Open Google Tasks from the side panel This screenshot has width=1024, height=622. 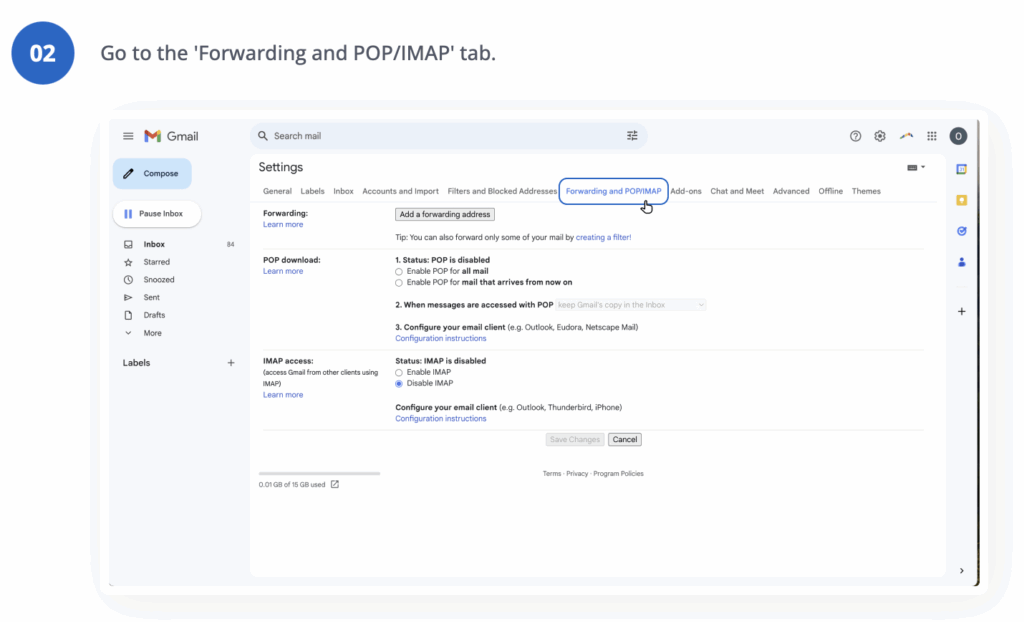961,230
